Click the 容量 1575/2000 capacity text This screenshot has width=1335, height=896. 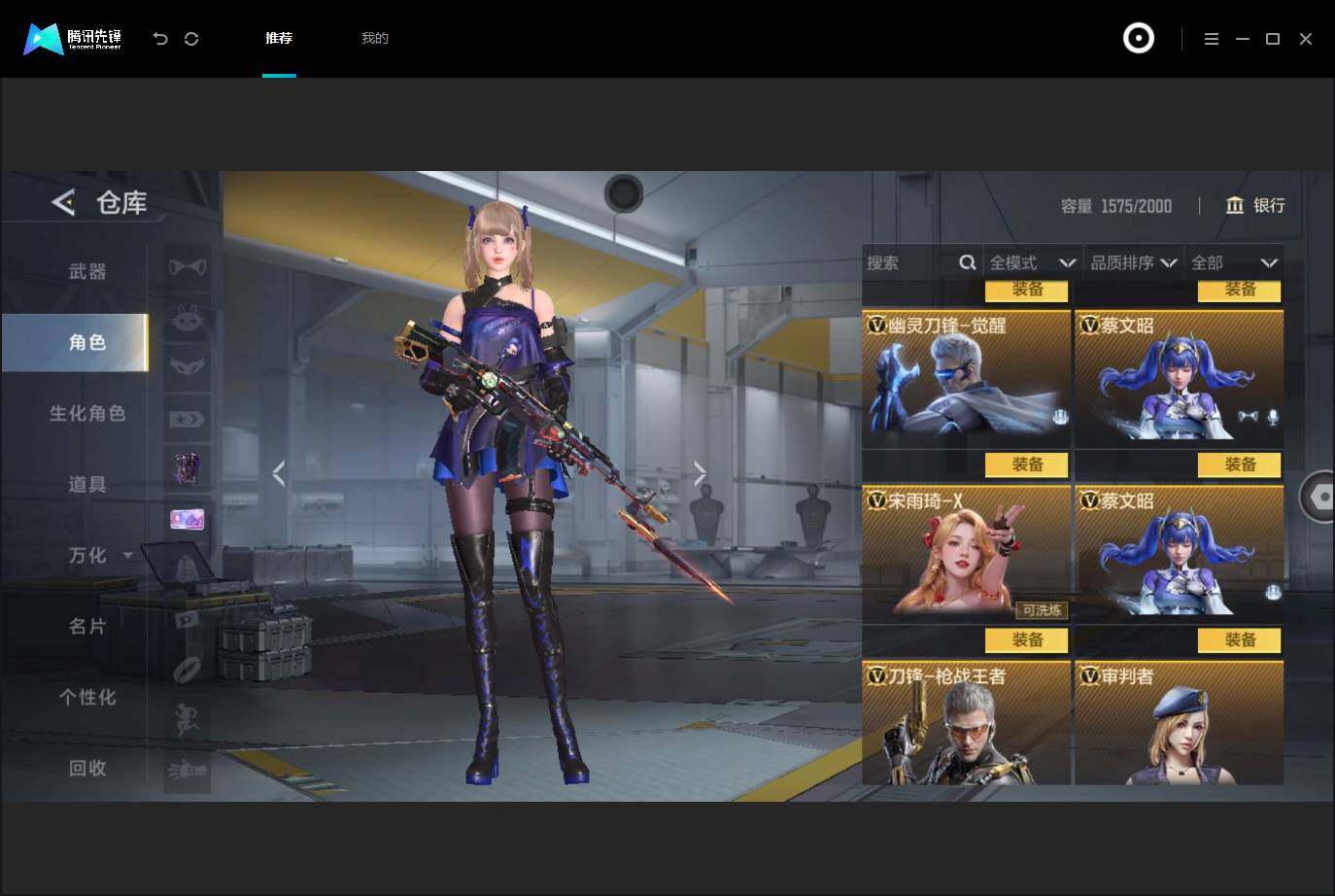[1115, 206]
